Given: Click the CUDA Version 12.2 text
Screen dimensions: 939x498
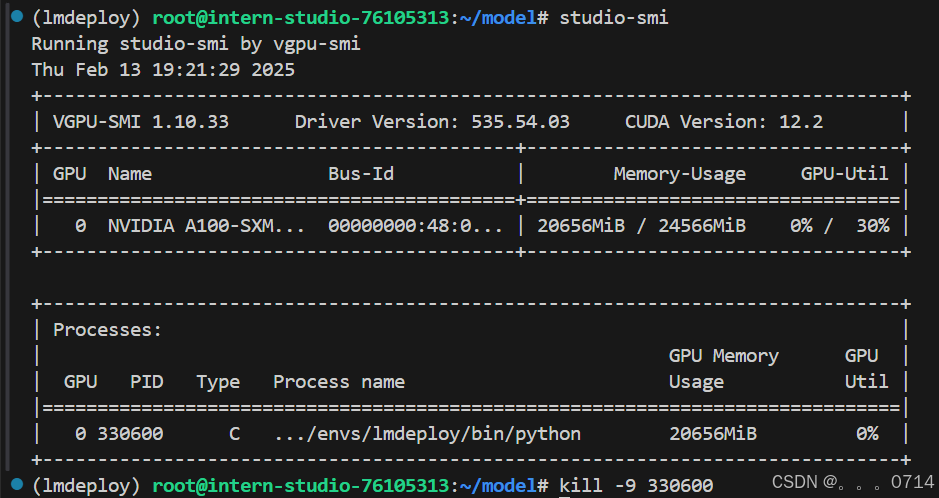Looking at the screenshot, I should click(x=724, y=122).
